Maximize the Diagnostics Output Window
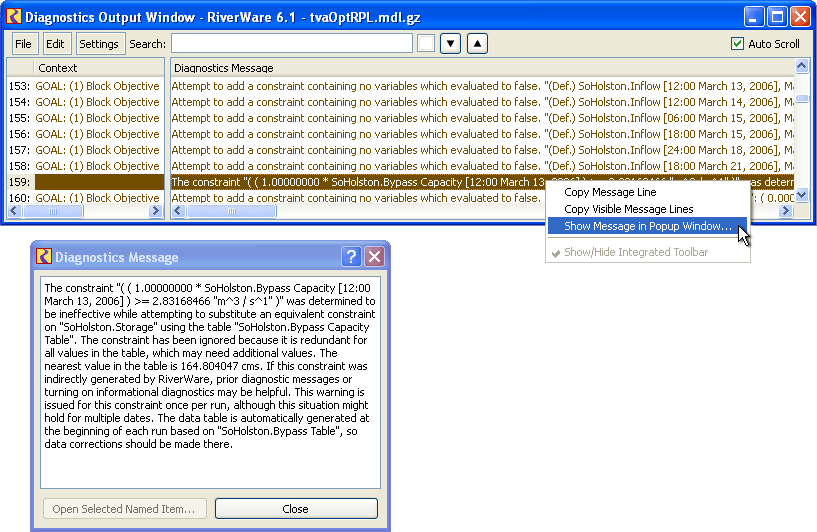The height and width of the screenshot is (532, 817). pos(777,17)
